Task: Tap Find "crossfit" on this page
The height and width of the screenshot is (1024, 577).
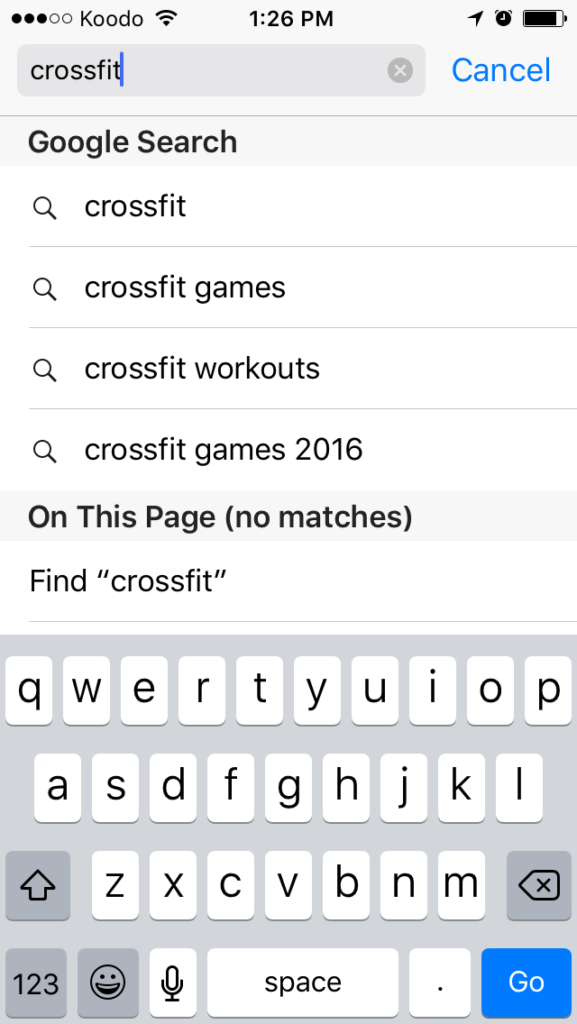Action: [x=288, y=581]
